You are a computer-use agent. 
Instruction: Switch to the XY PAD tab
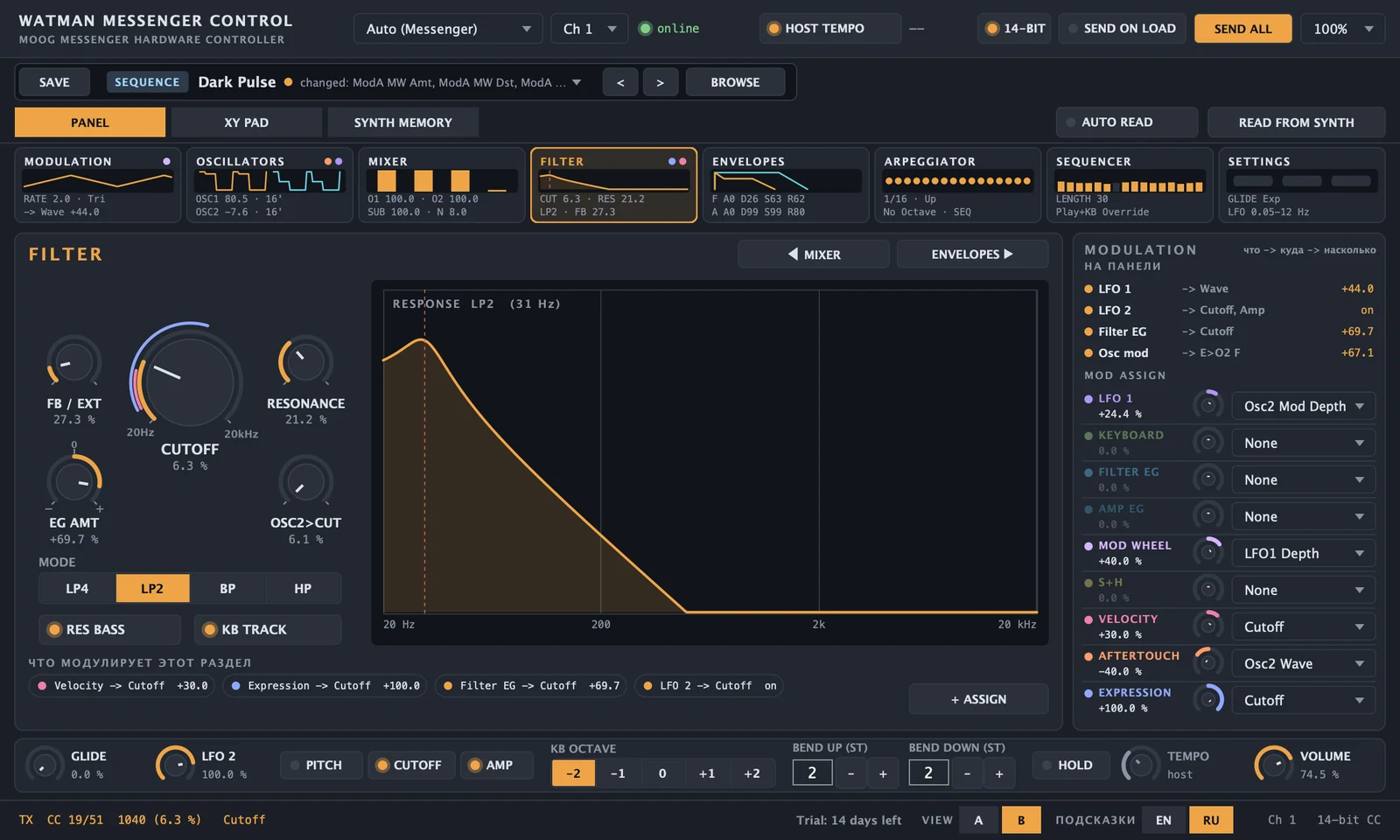coord(246,122)
